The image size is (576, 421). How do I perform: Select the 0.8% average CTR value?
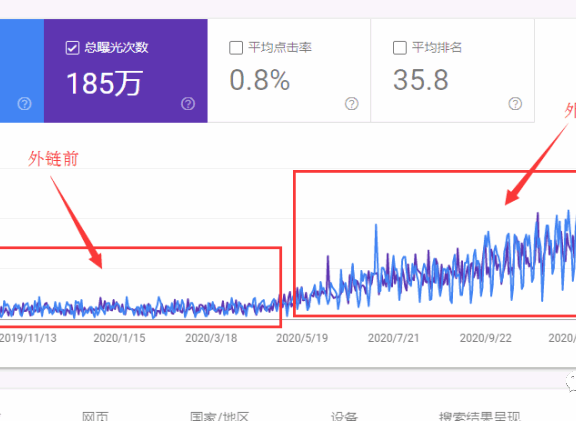pos(260,80)
